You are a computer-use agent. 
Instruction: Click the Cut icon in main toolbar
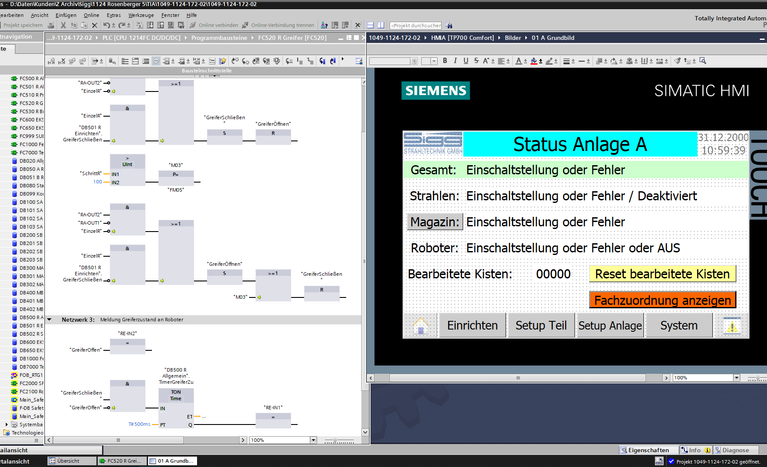63,25
